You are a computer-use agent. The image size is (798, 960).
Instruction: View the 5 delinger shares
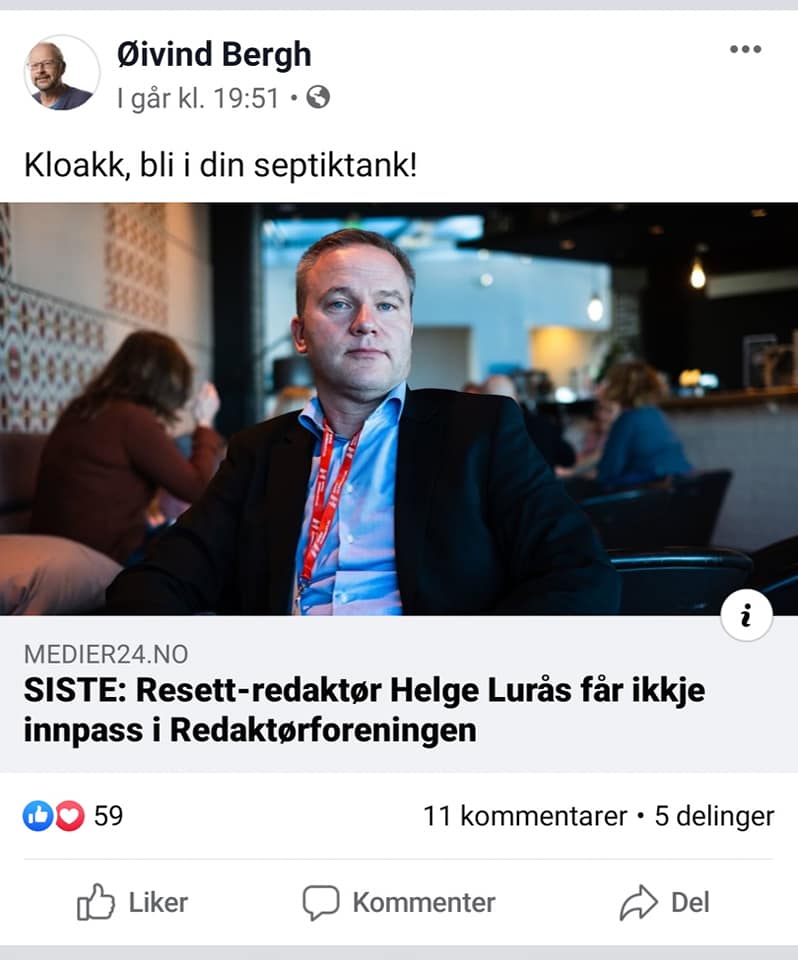tap(714, 816)
